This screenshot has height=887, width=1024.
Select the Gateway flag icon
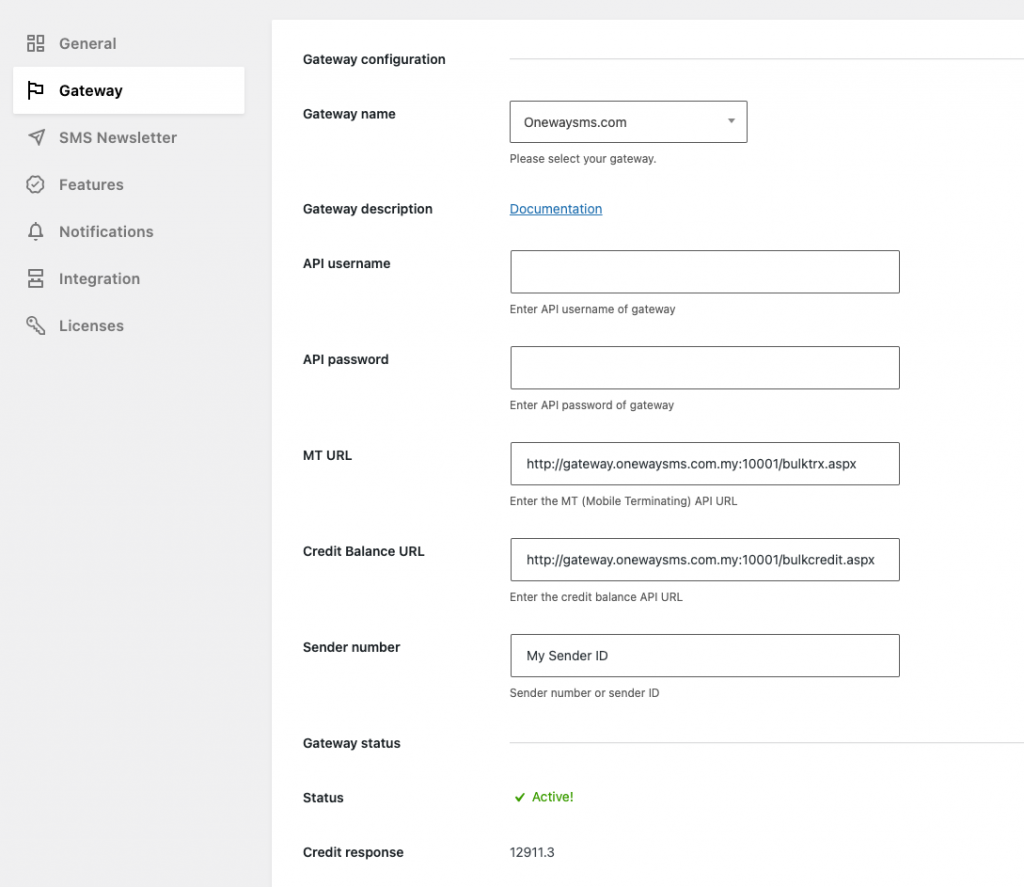tap(35, 90)
